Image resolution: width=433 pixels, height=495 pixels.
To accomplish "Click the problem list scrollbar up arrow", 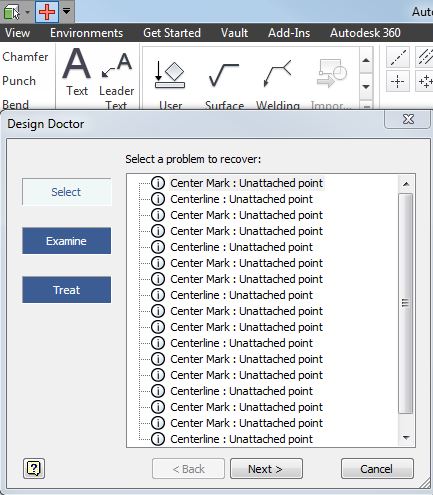I will pyautogui.click(x=406, y=184).
